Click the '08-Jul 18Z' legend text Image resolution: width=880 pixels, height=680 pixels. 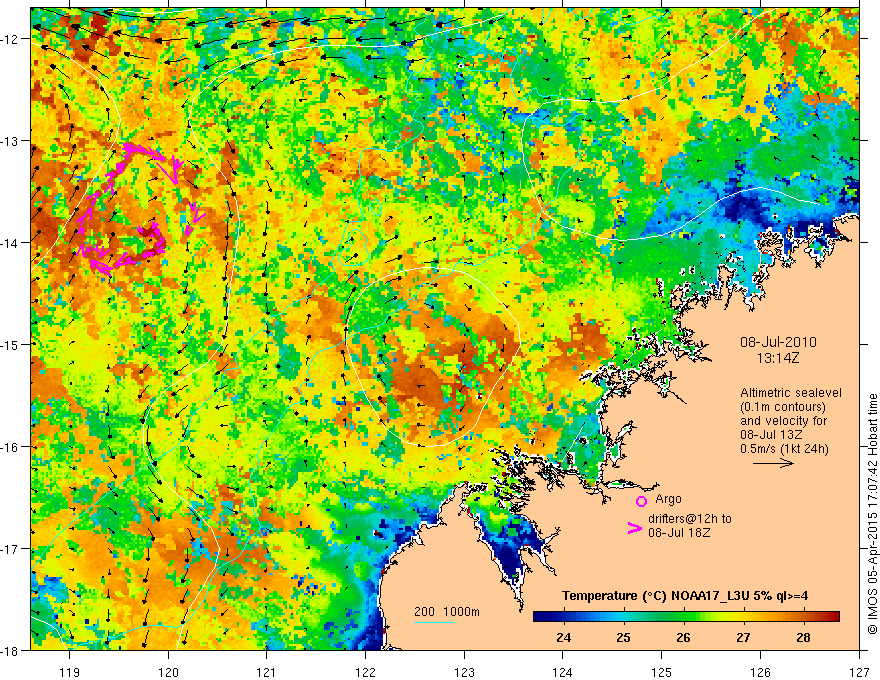click(x=679, y=532)
